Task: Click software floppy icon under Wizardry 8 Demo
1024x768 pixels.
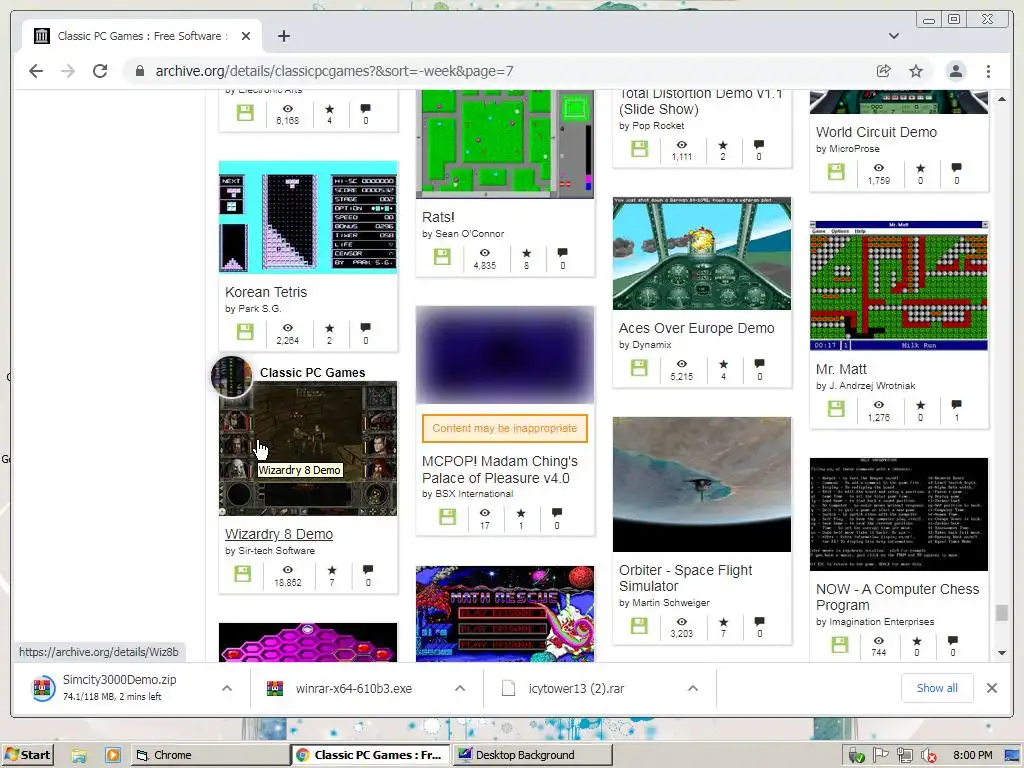Action: [242, 573]
